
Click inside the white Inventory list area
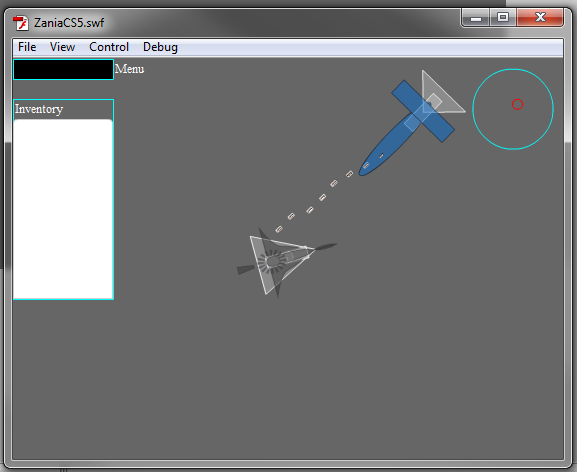click(x=63, y=209)
